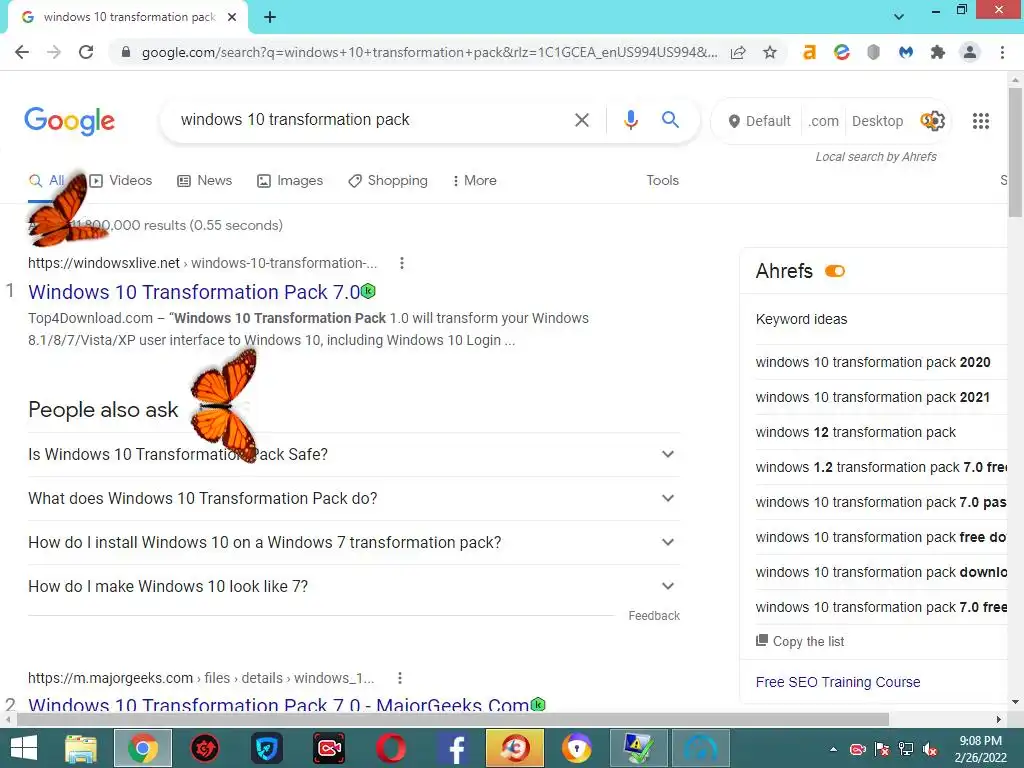Select keyword 'windows 10 transformation pack 2020'

pyautogui.click(x=873, y=362)
